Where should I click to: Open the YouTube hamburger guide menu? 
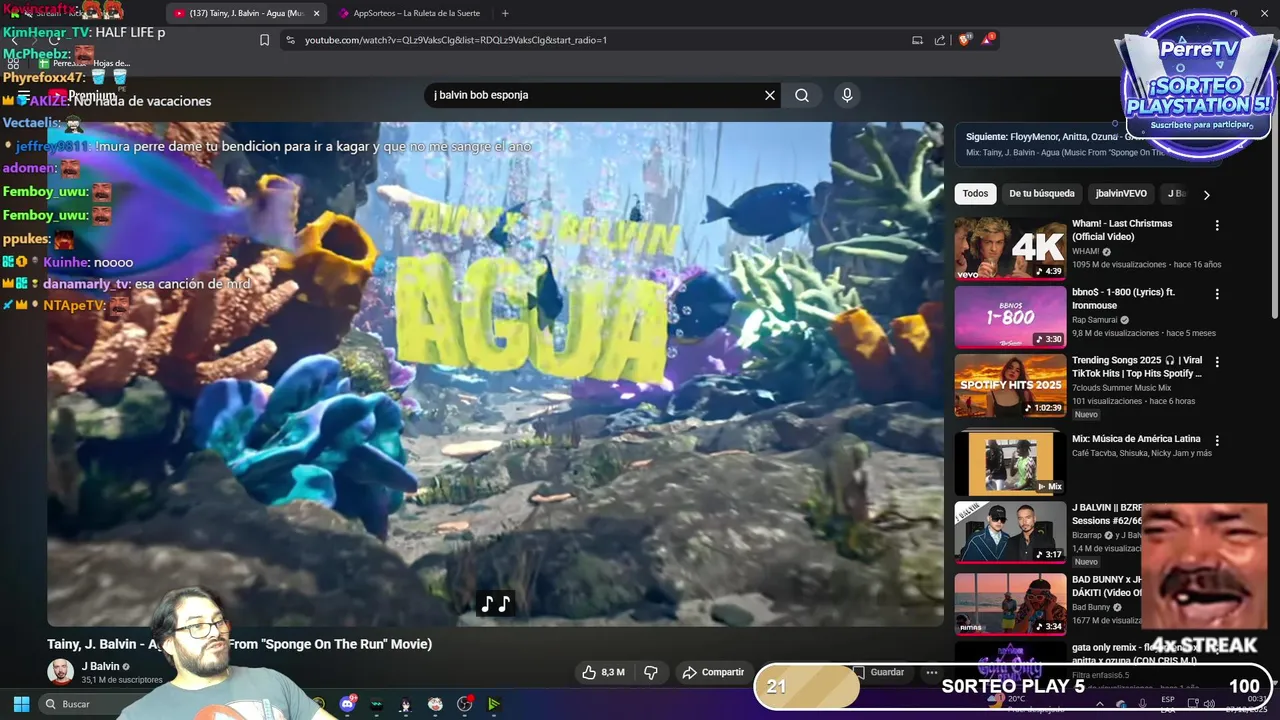24,96
